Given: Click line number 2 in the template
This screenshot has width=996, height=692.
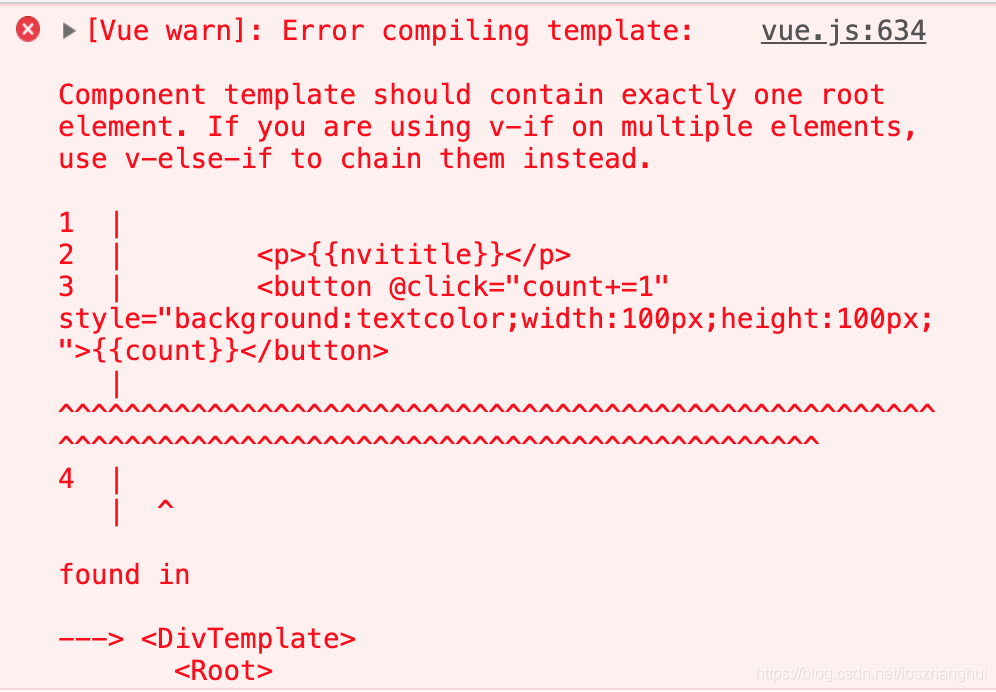Looking at the screenshot, I should click(x=66, y=255).
